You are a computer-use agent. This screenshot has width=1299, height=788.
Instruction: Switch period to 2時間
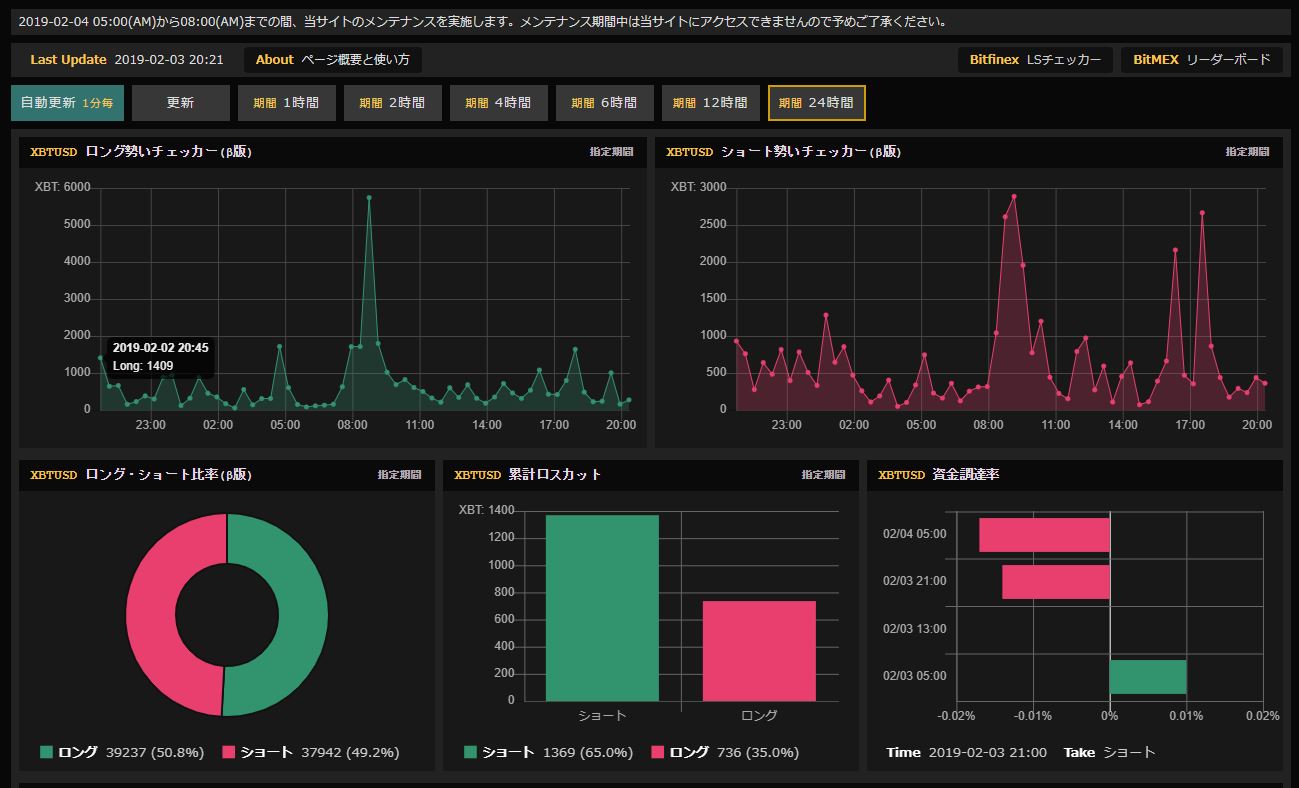[392, 103]
